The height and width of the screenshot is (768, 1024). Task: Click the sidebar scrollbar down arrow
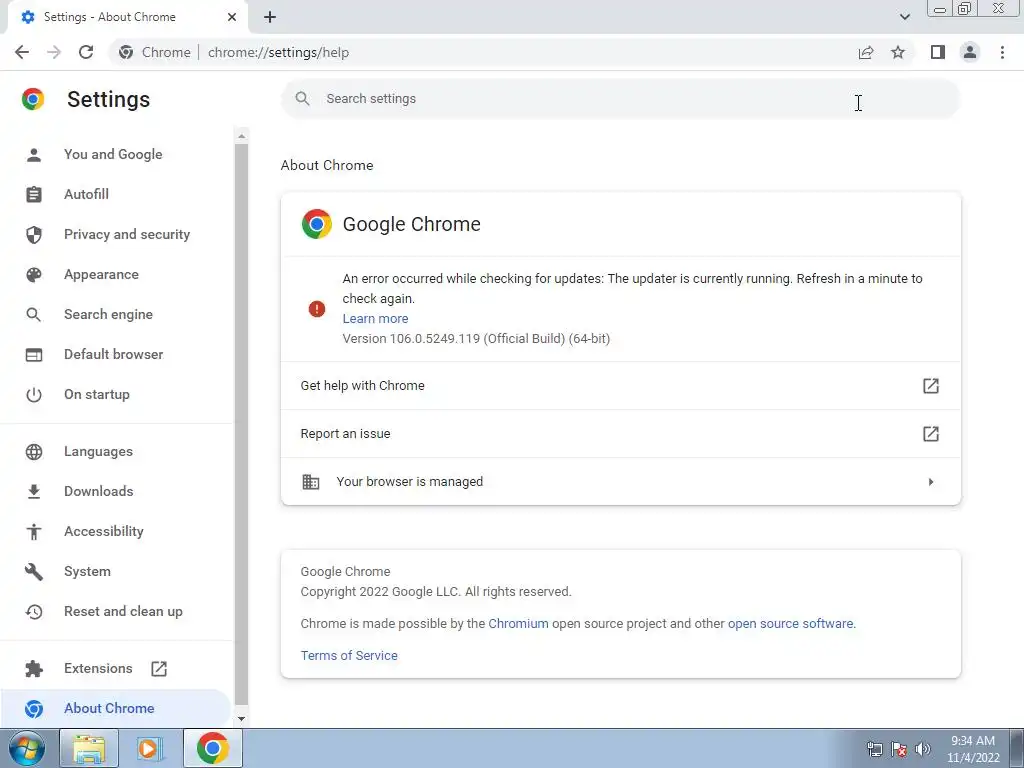coord(242,719)
